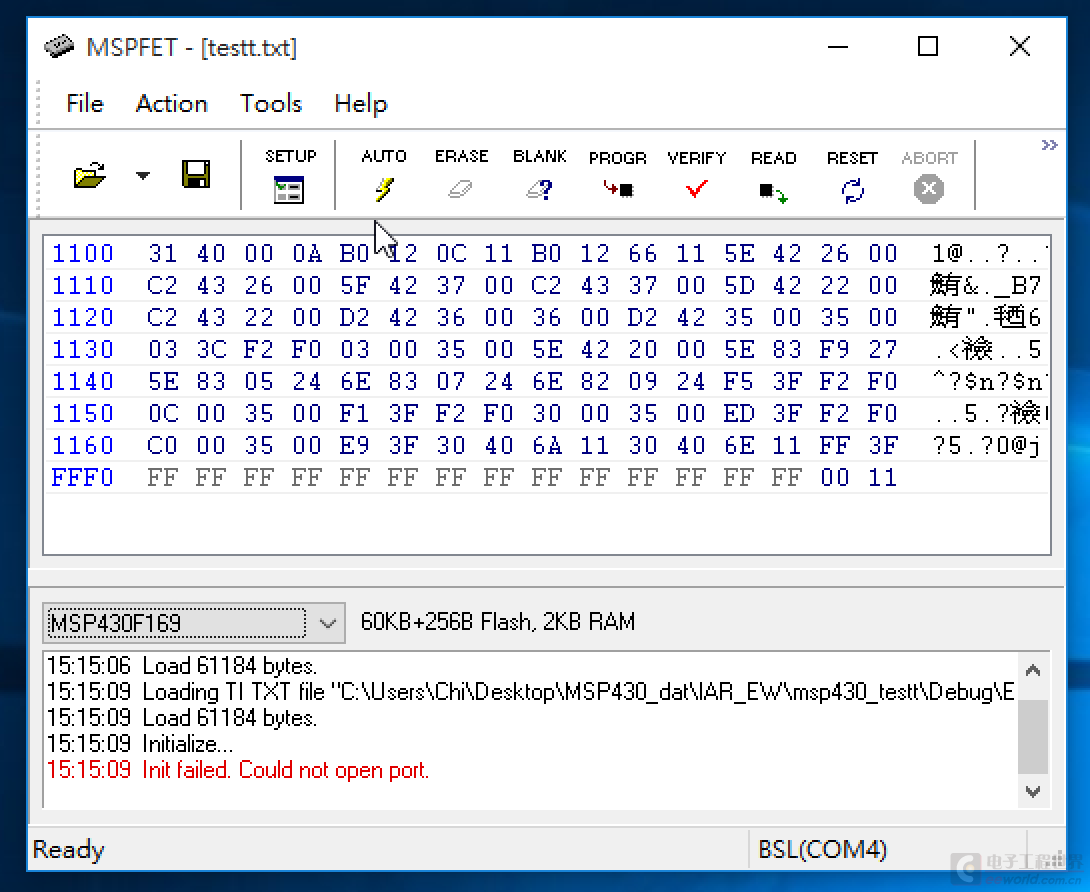Expand the recent files arrow beside open

(143, 175)
